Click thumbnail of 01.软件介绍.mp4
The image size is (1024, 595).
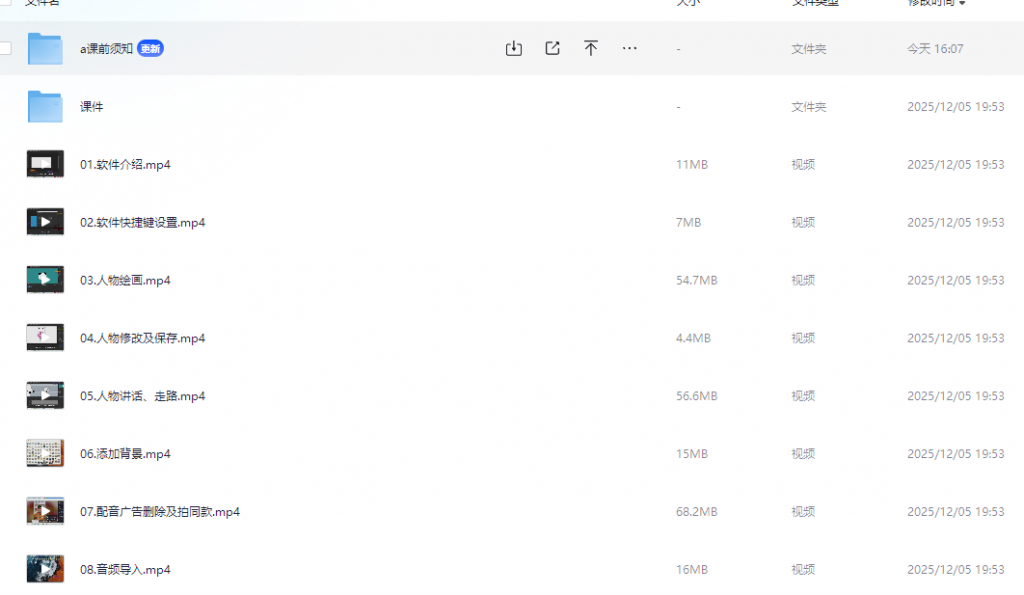pos(45,164)
